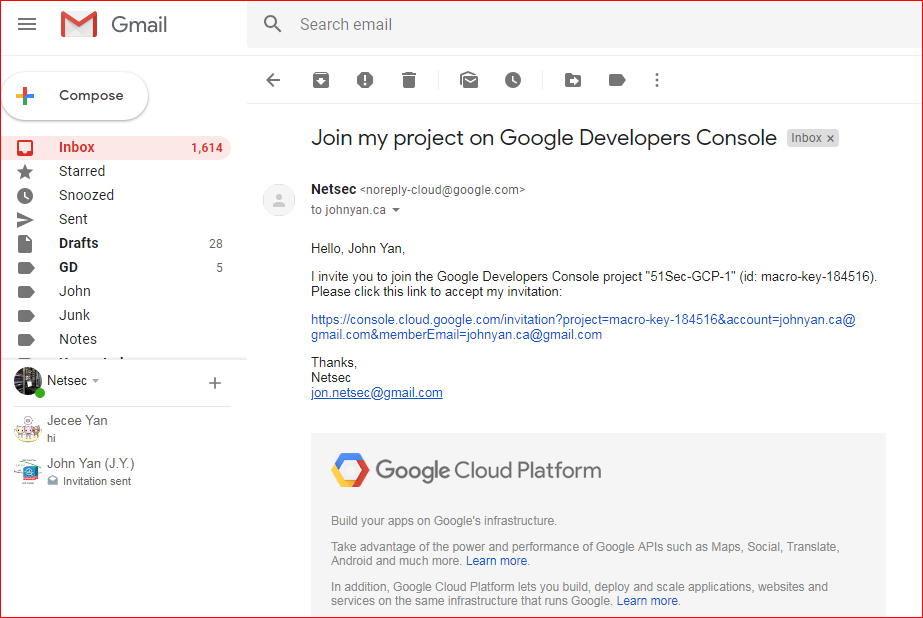923x618 pixels.
Task: Mark the email as unread
Action: [x=469, y=80]
